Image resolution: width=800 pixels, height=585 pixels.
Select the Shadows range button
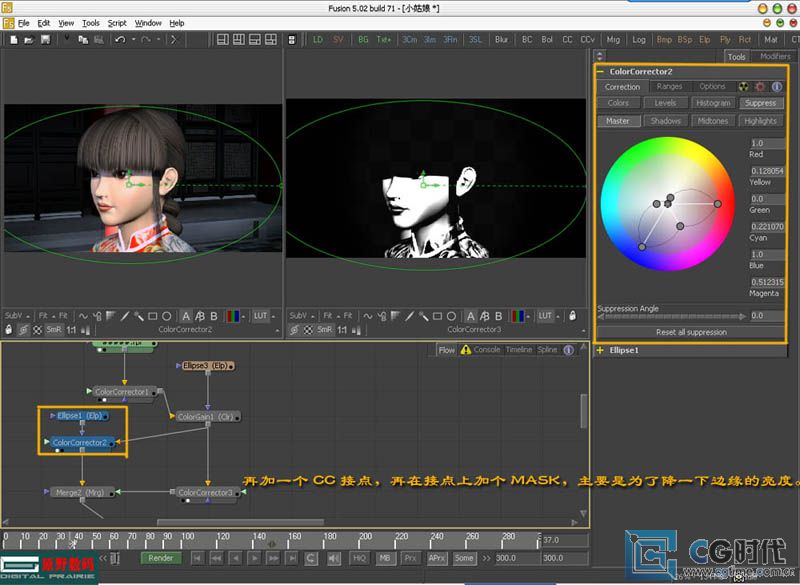[665, 121]
